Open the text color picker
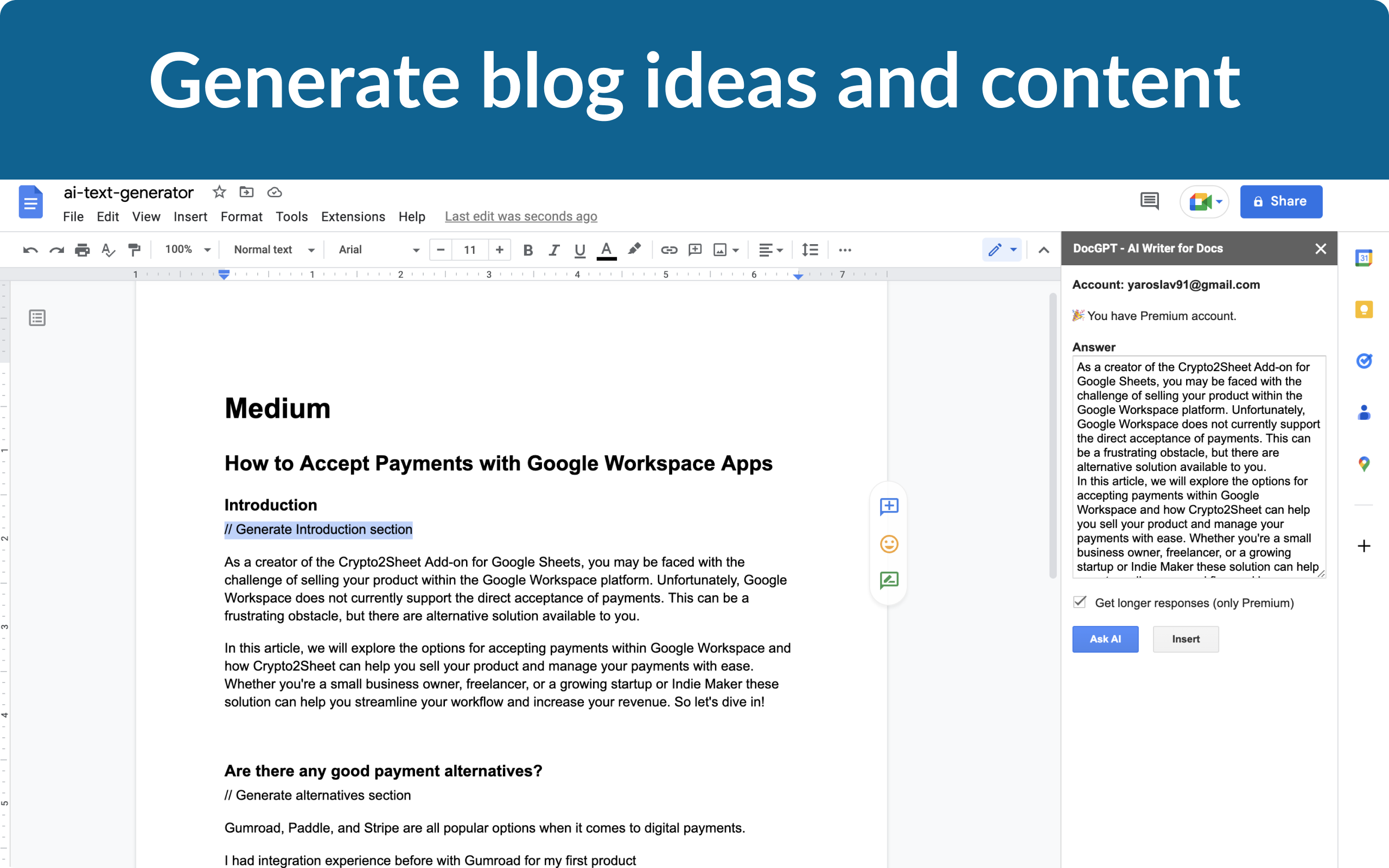1389x868 pixels. tap(606, 250)
